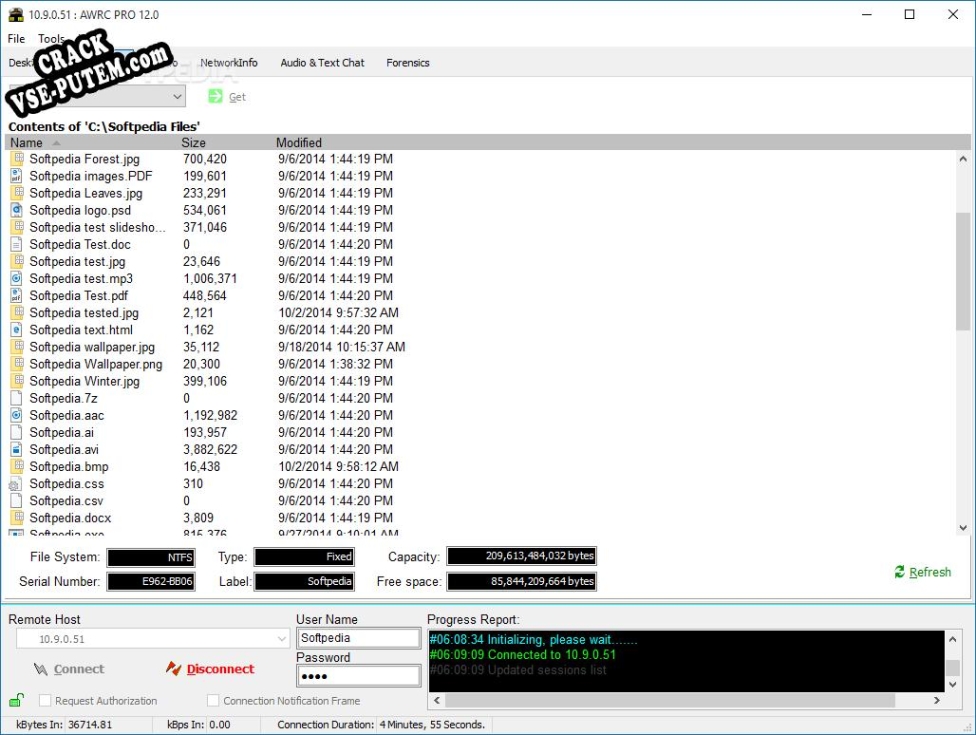This screenshot has width=976, height=735.
Task: Click the Softpedia test.mp3 file icon
Action: pos(15,278)
